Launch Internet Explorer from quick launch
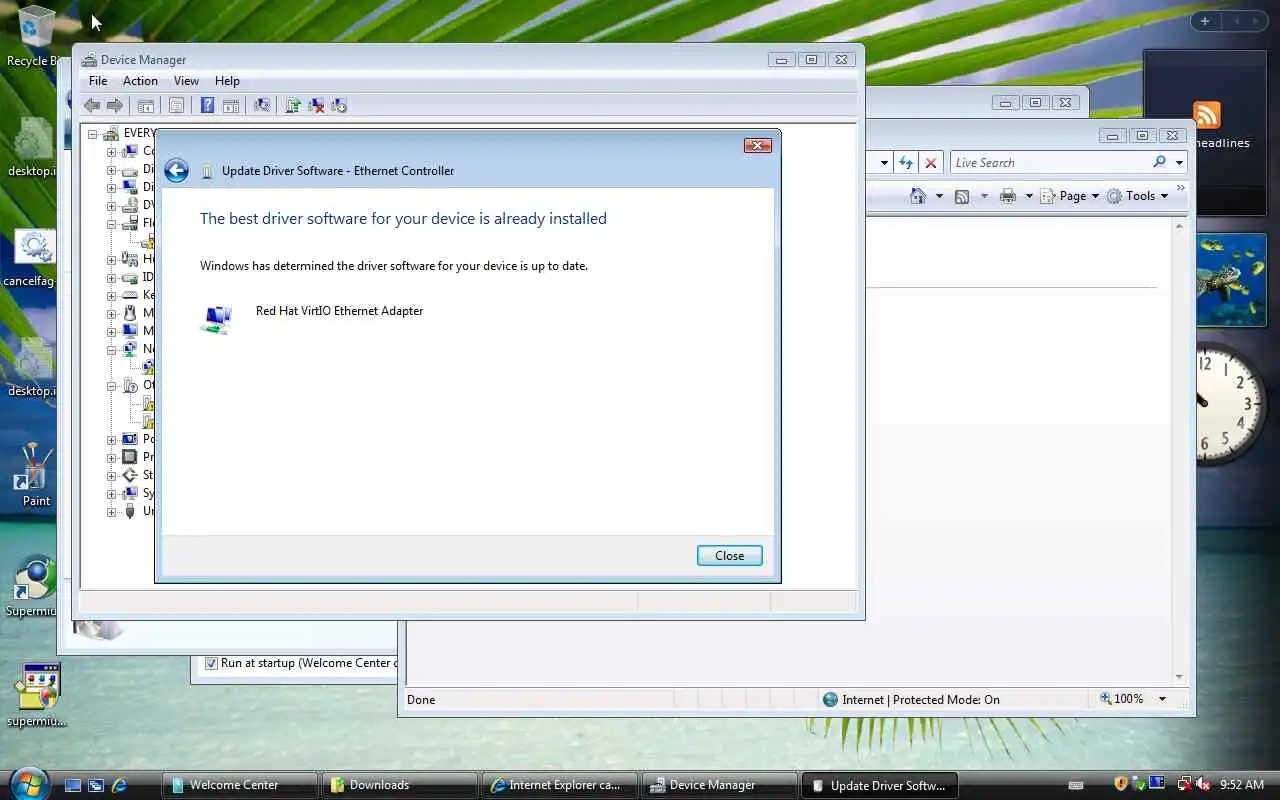 click(120, 785)
